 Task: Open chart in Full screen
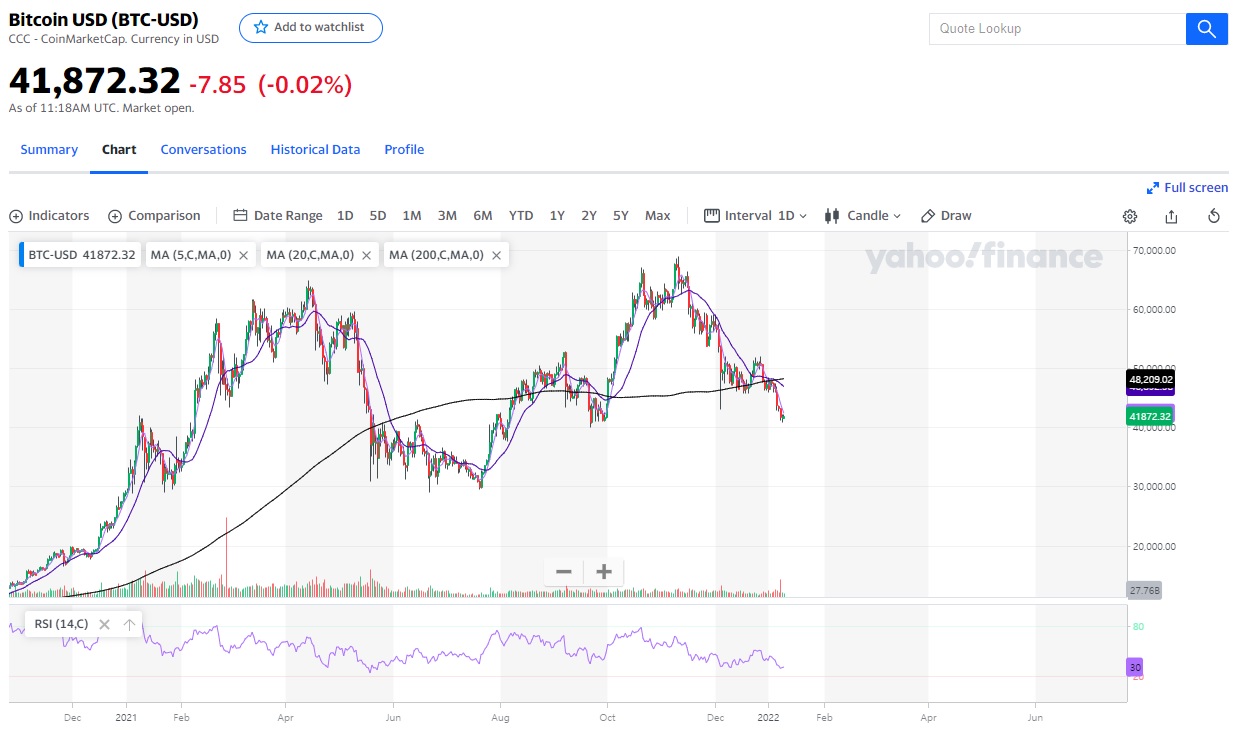click(x=1187, y=188)
